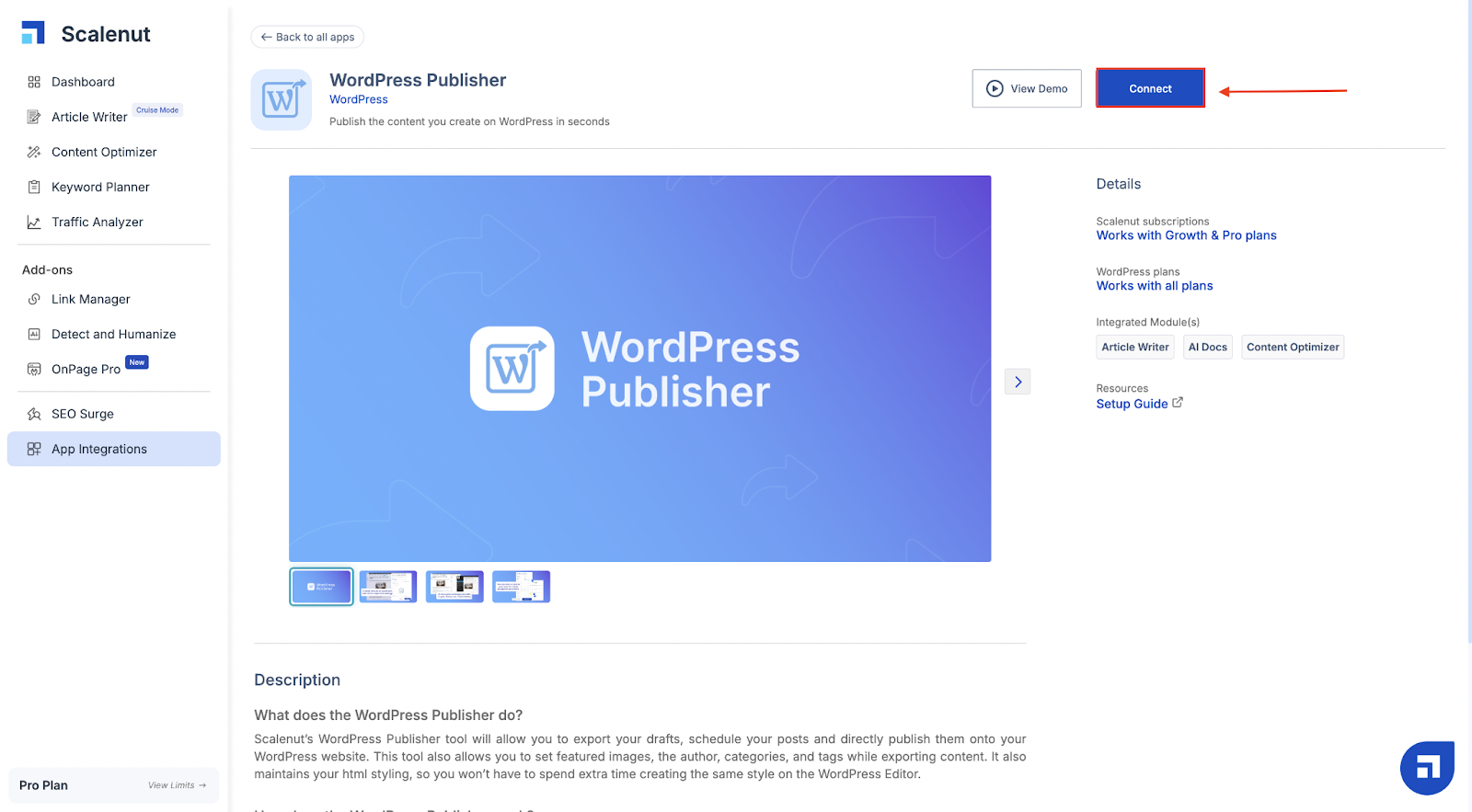Viewport: 1472px width, 812px height.
Task: Click the New badge on OnPage Pro
Action: click(x=137, y=362)
